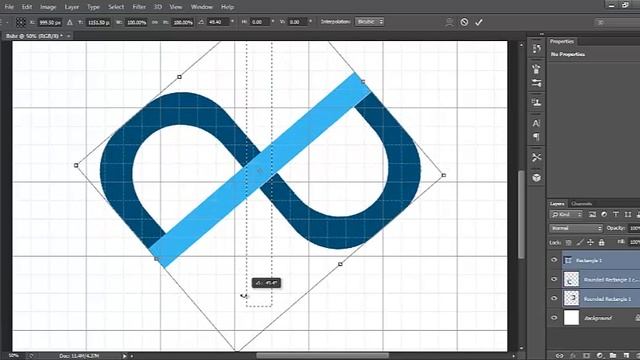Cancel the transform with the no-entry icon

[x=464, y=22]
